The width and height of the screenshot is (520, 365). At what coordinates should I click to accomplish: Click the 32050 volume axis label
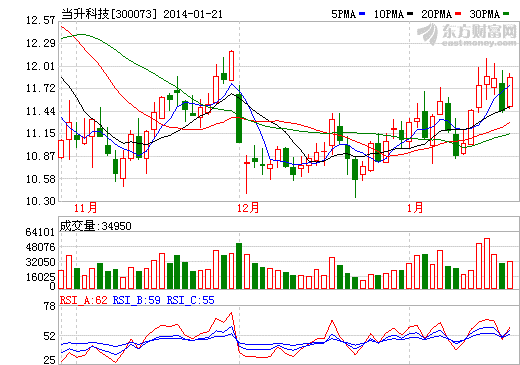(x=40, y=262)
